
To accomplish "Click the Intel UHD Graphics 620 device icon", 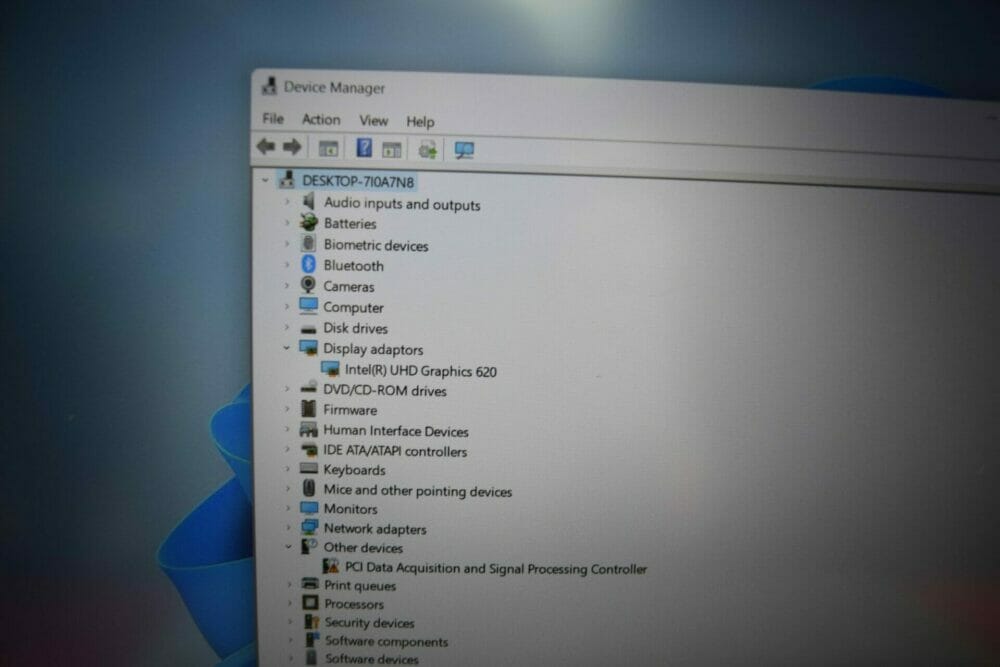I will [x=330, y=369].
